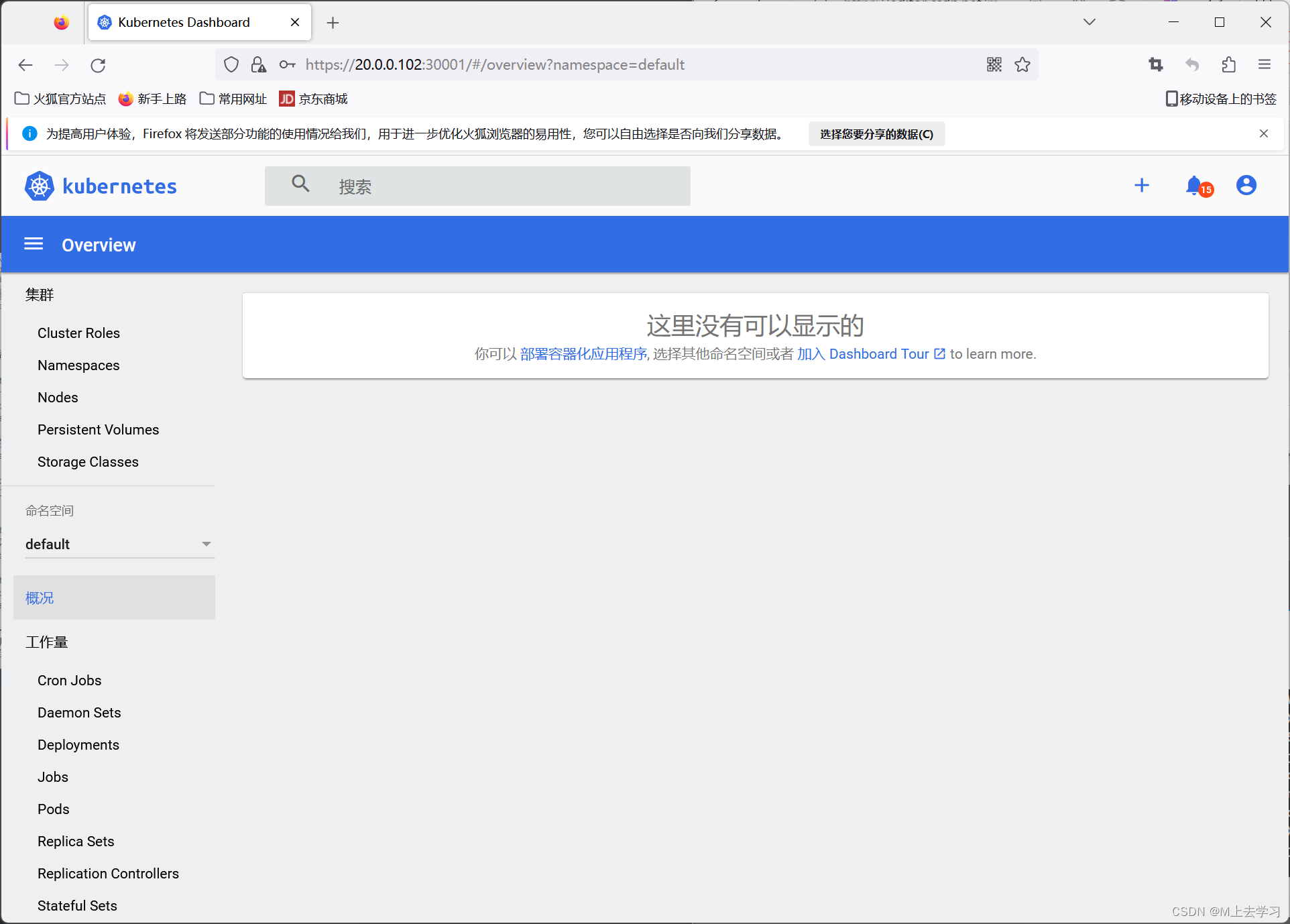Dismiss the Firefox data notification bar
The width and height of the screenshot is (1290, 924).
click(1264, 133)
